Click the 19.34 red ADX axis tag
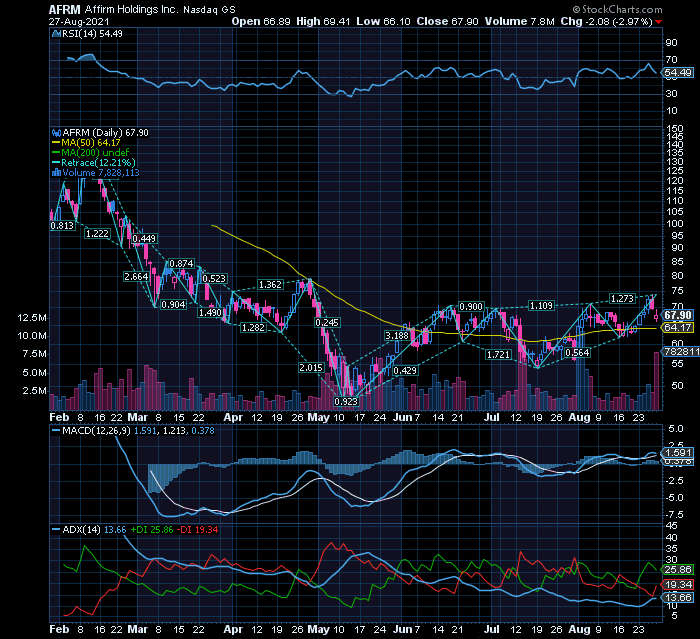The image size is (700, 639). [x=678, y=585]
